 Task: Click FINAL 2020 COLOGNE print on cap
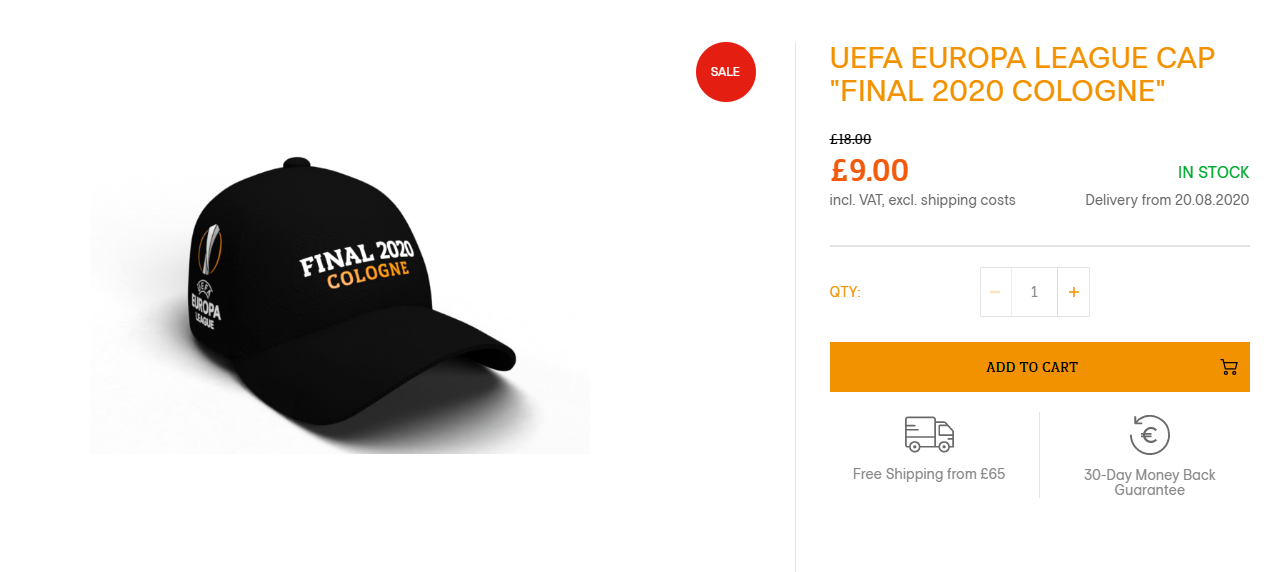[x=356, y=265]
